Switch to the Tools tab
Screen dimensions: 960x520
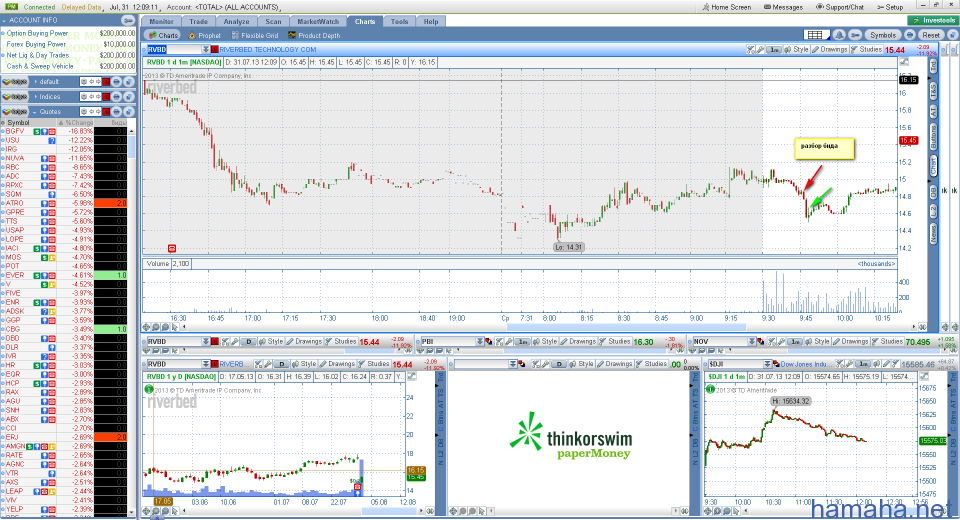click(399, 21)
